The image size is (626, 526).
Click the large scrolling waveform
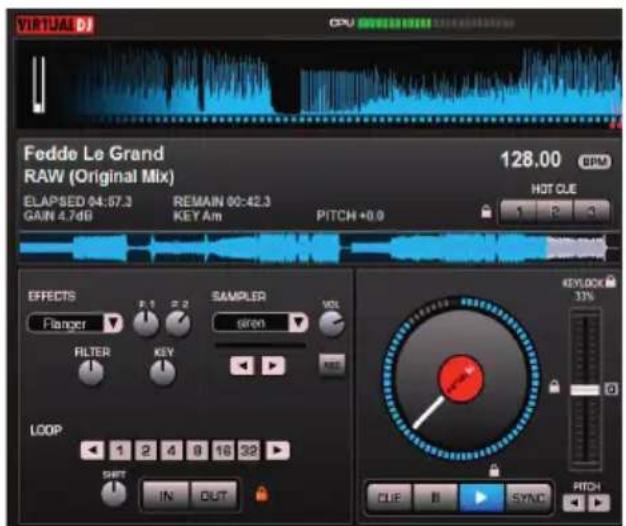[x=318, y=84]
